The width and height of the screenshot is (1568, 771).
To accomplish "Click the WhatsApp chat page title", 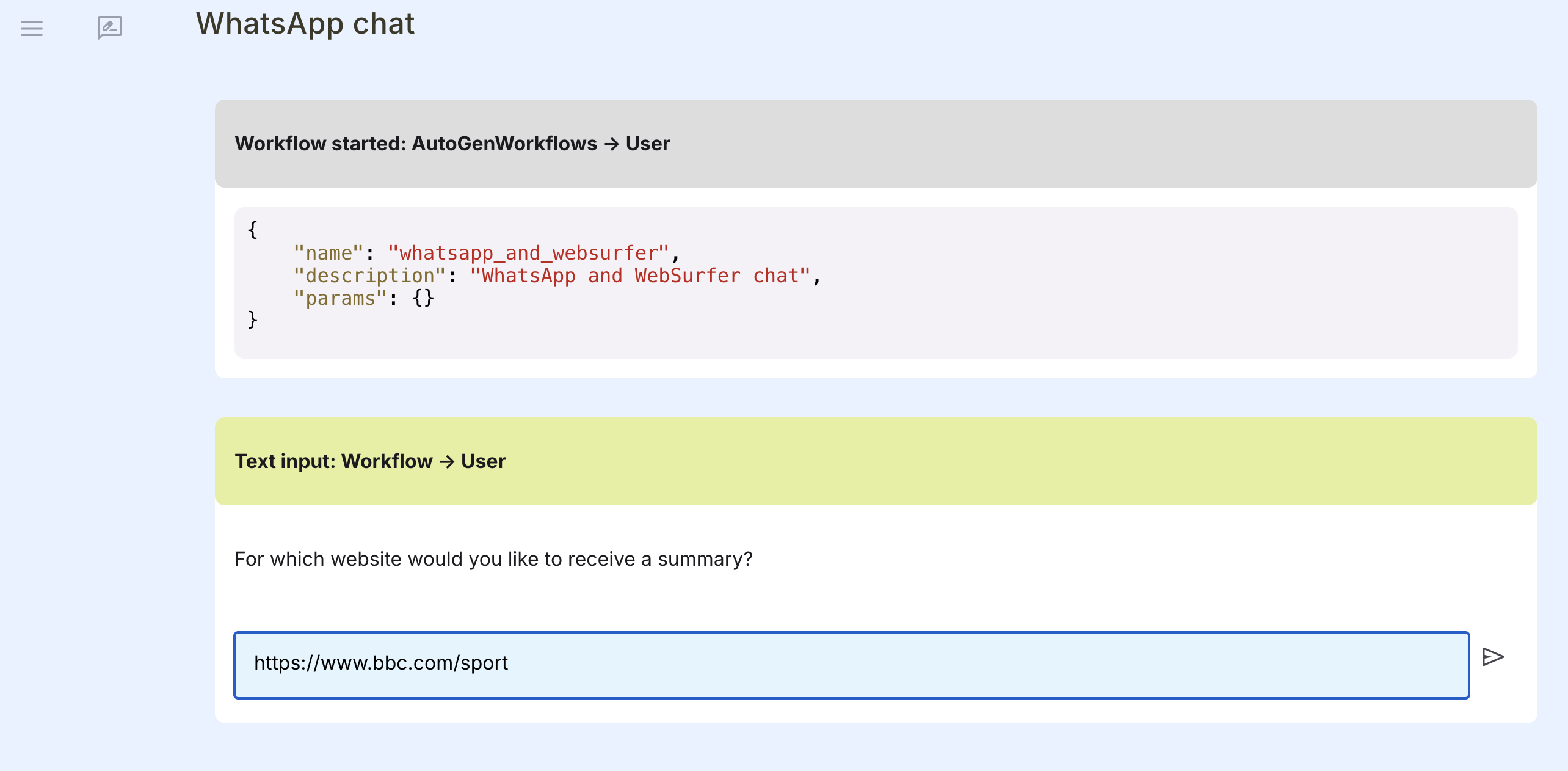I will point(305,24).
